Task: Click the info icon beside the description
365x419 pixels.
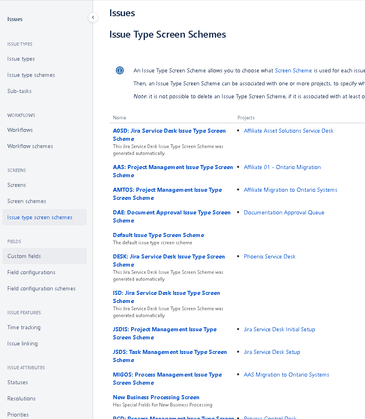Action: click(120, 70)
